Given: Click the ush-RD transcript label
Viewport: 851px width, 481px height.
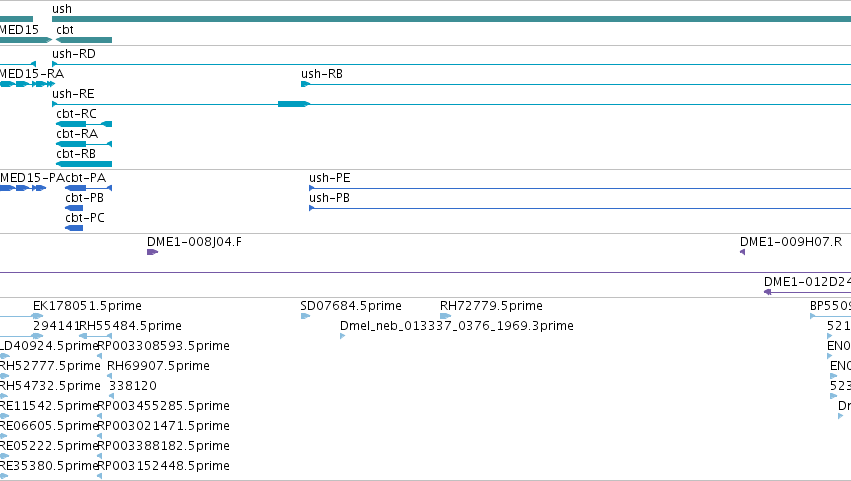Looking at the screenshot, I should 74,54.
